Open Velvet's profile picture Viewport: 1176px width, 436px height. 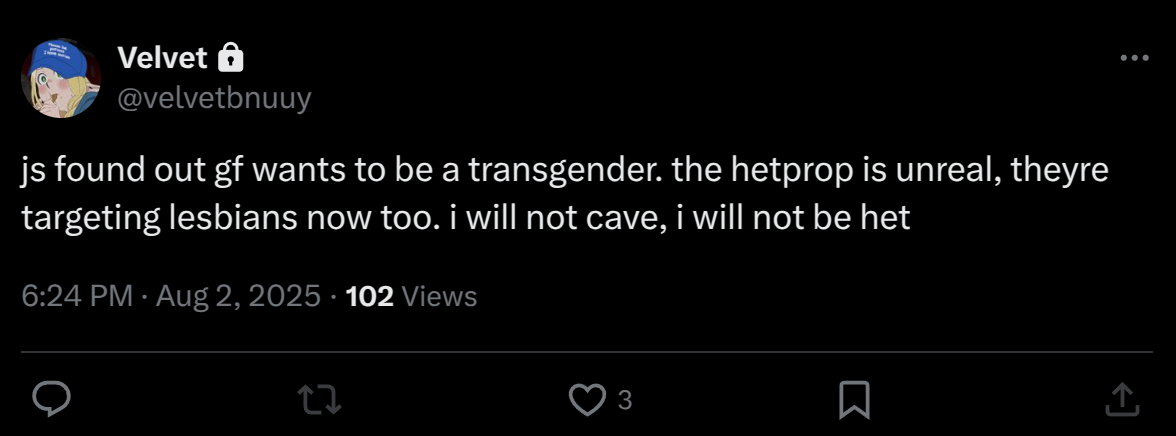(x=61, y=78)
